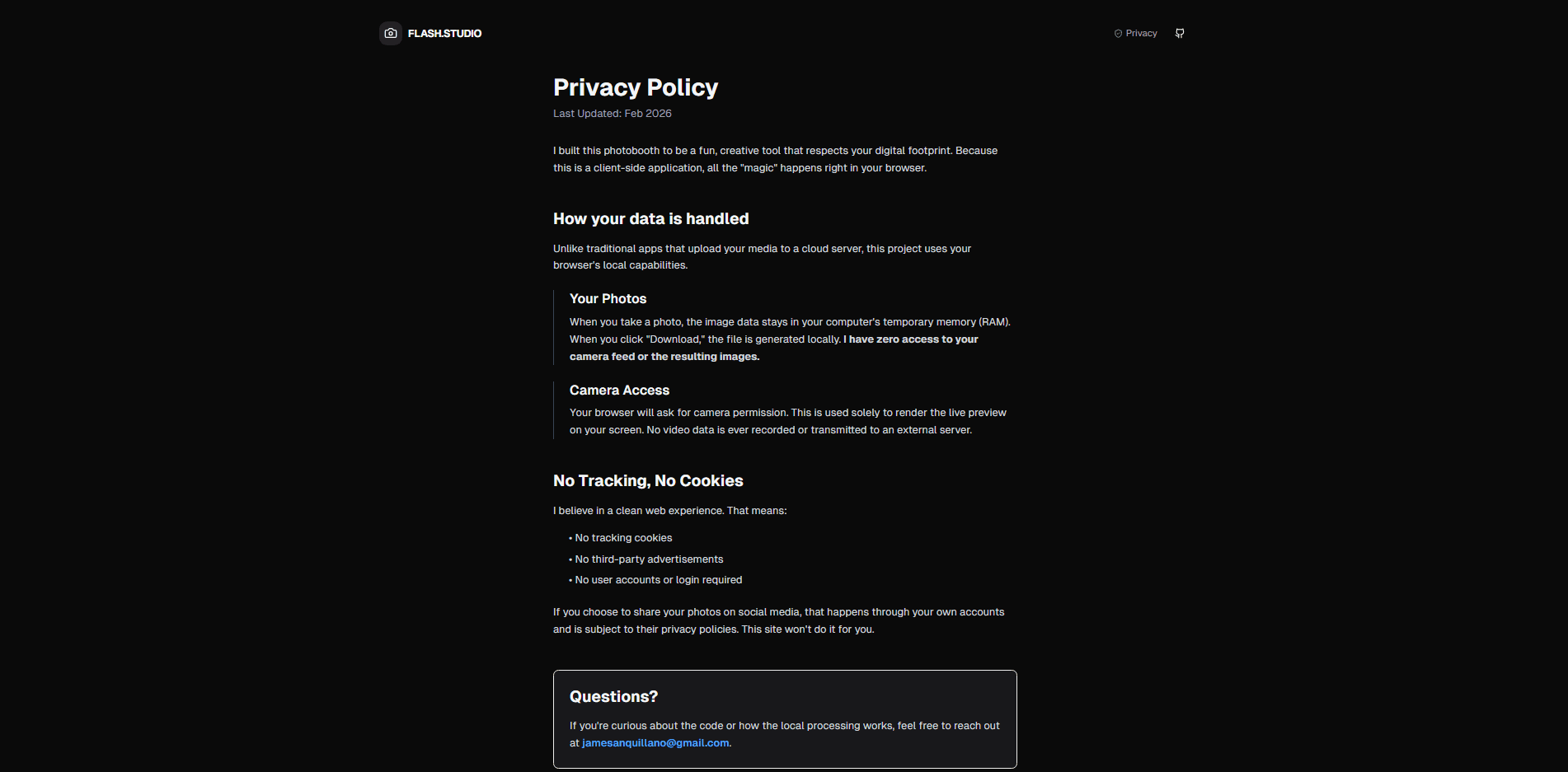Click the Camera Access subheading
This screenshot has width=1568, height=772.
click(x=619, y=391)
